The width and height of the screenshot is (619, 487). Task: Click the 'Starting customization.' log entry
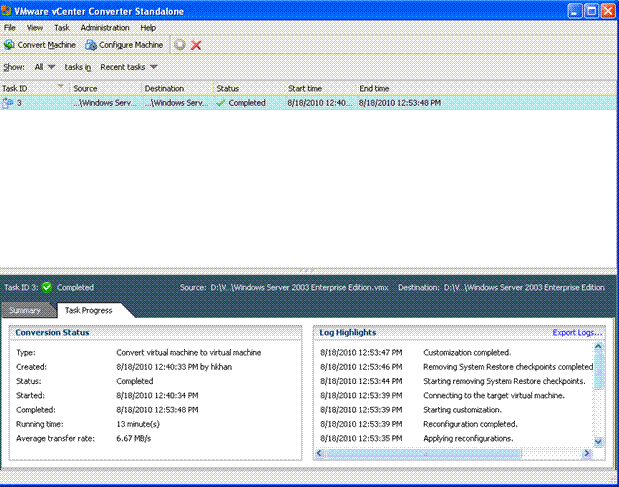[x=462, y=410]
